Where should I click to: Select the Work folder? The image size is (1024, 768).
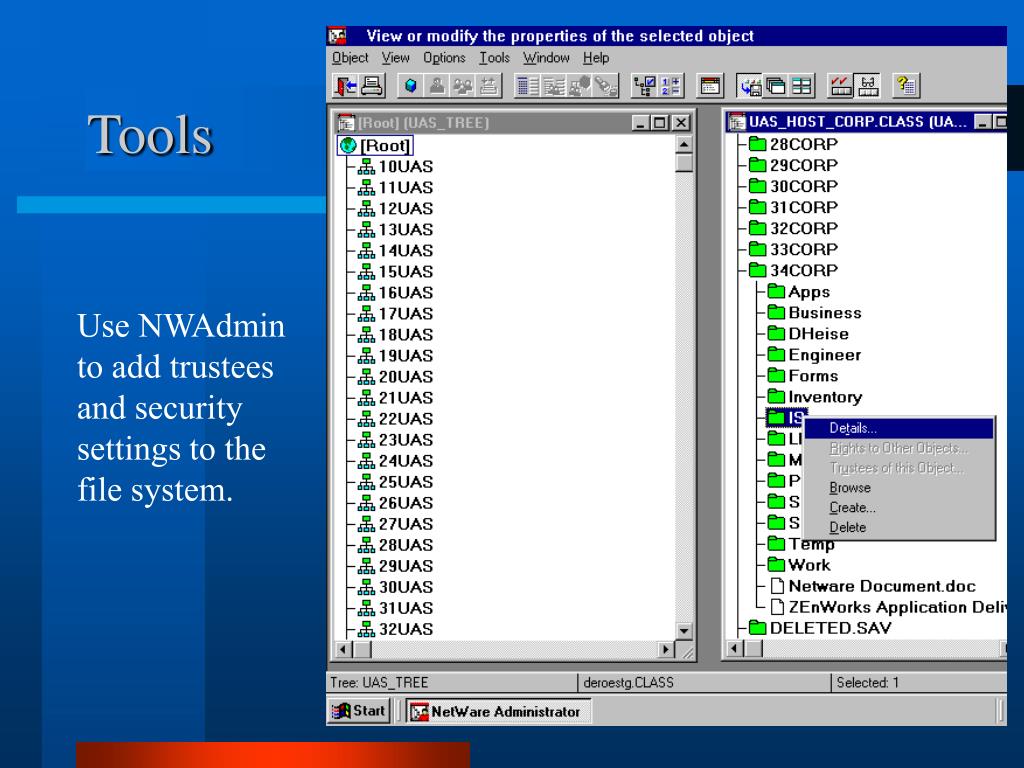[799, 565]
